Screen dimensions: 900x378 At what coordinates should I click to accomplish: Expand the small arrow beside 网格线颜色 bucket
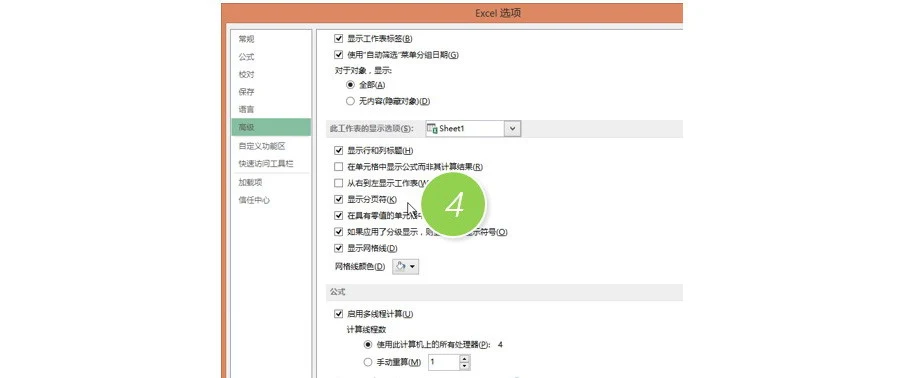[413, 267]
